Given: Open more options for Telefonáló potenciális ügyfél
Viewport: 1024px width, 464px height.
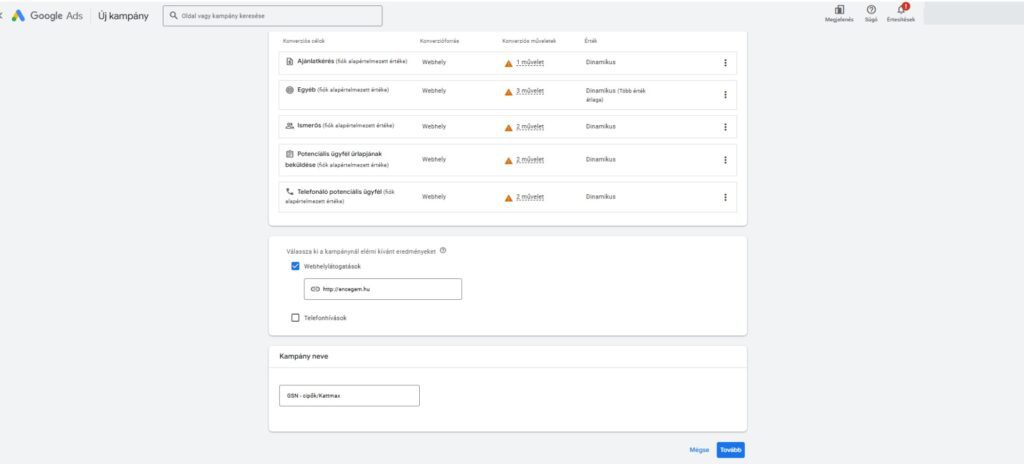Looking at the screenshot, I should pos(725,197).
